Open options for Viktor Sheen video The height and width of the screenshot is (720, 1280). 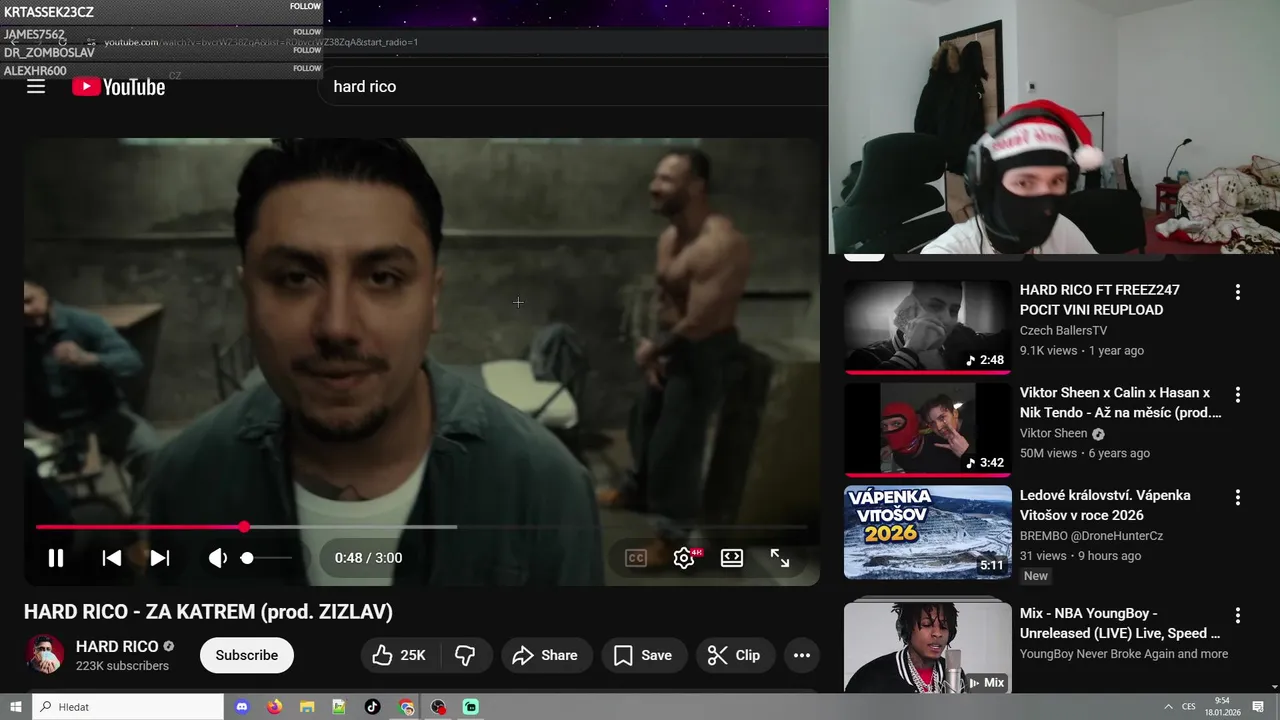click(x=1237, y=395)
